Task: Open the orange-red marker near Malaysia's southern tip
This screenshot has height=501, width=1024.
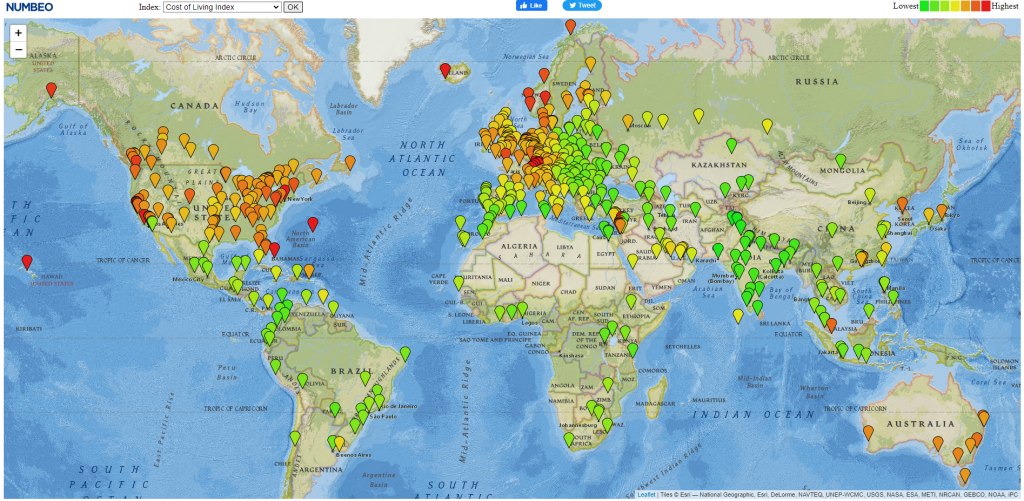Action: (831, 325)
